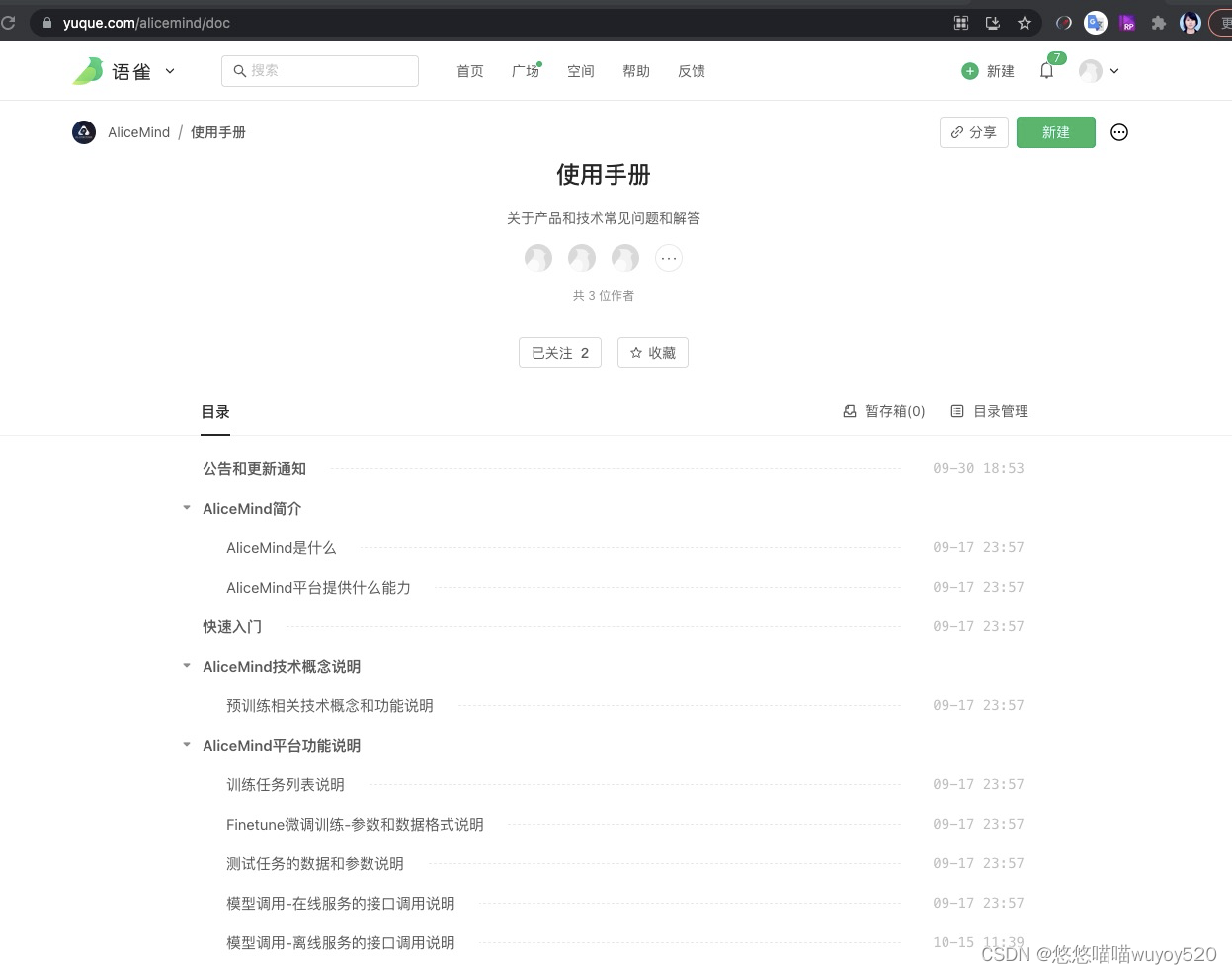
Task: Open the user avatar menu in header
Action: coord(1099,71)
